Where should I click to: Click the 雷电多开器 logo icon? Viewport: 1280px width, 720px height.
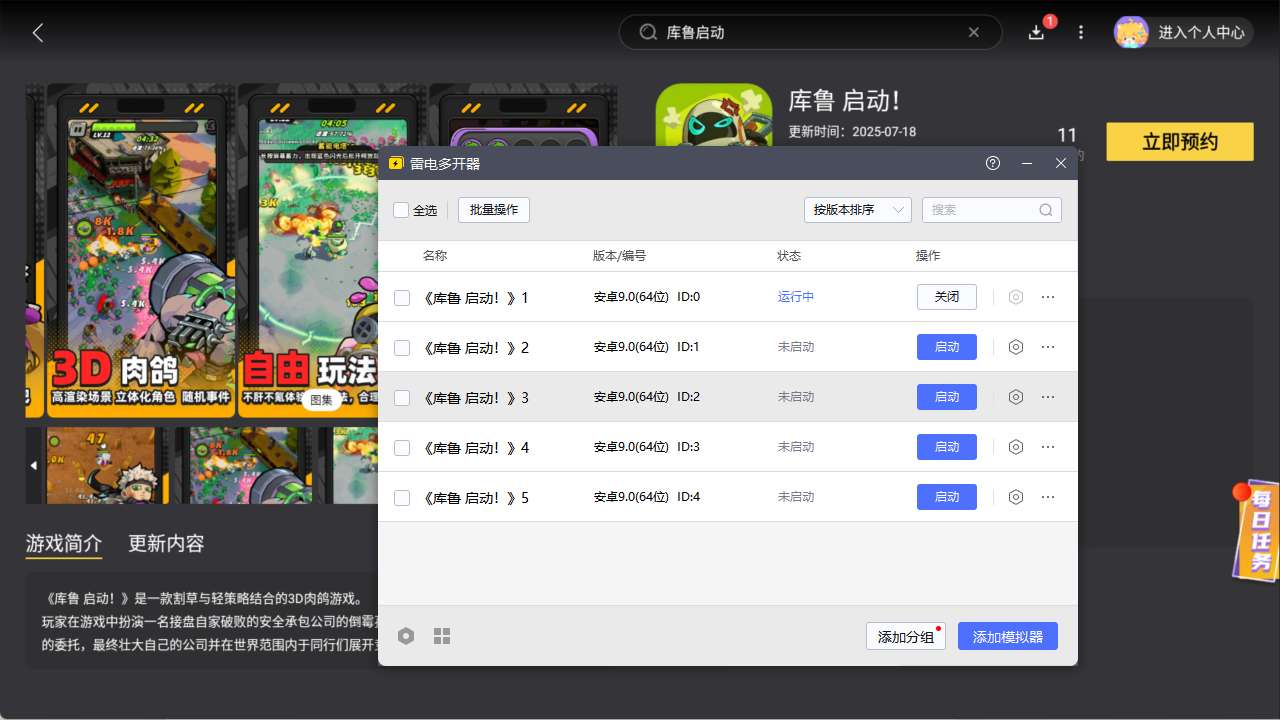(x=396, y=163)
